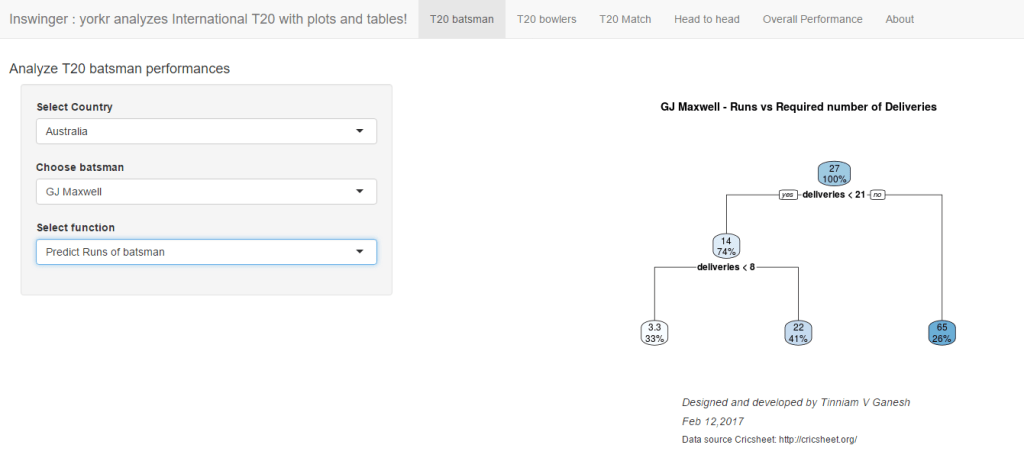The width and height of the screenshot is (1024, 474).
Task: Switch to the T20 batsman tab
Action: 461,19
